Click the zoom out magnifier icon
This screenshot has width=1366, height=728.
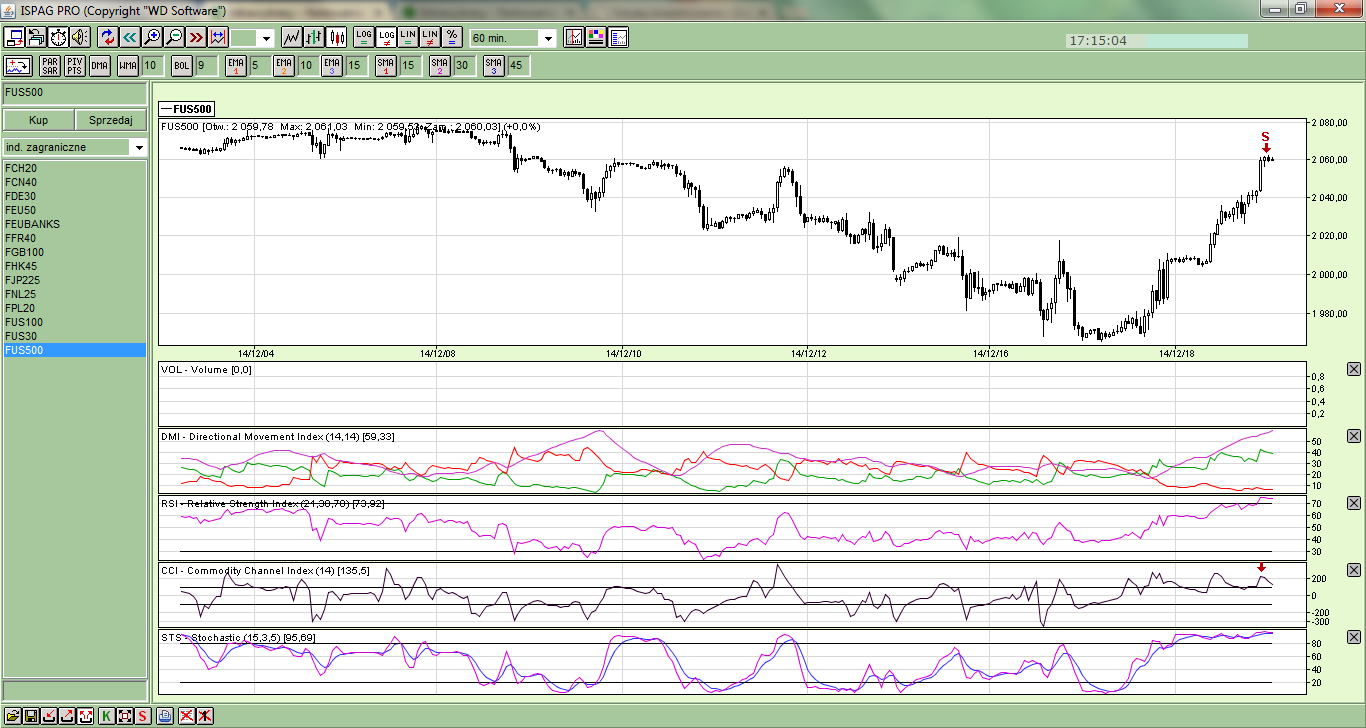click(x=174, y=38)
